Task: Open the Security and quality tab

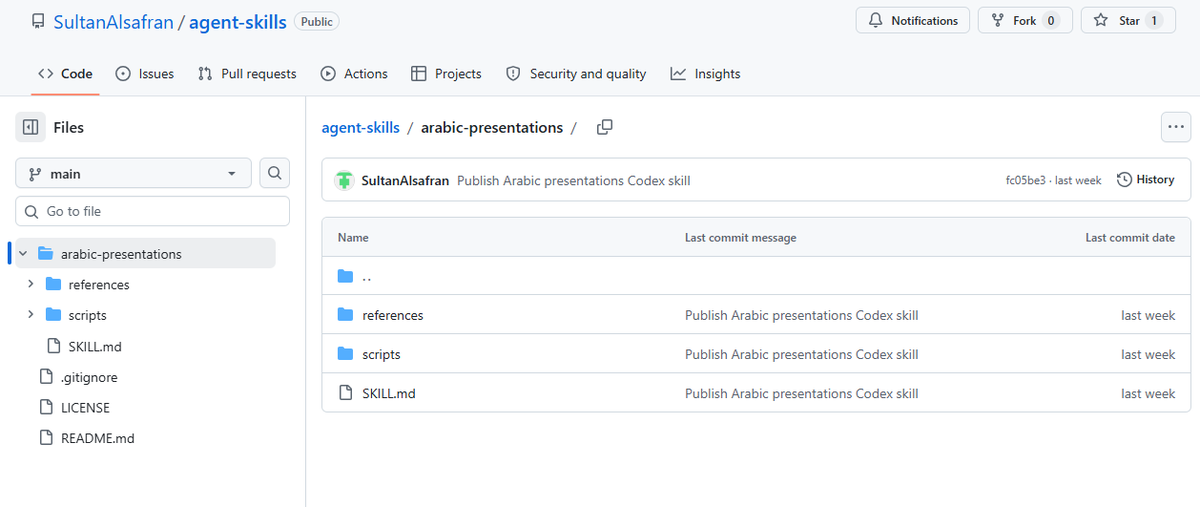Action: coord(576,74)
